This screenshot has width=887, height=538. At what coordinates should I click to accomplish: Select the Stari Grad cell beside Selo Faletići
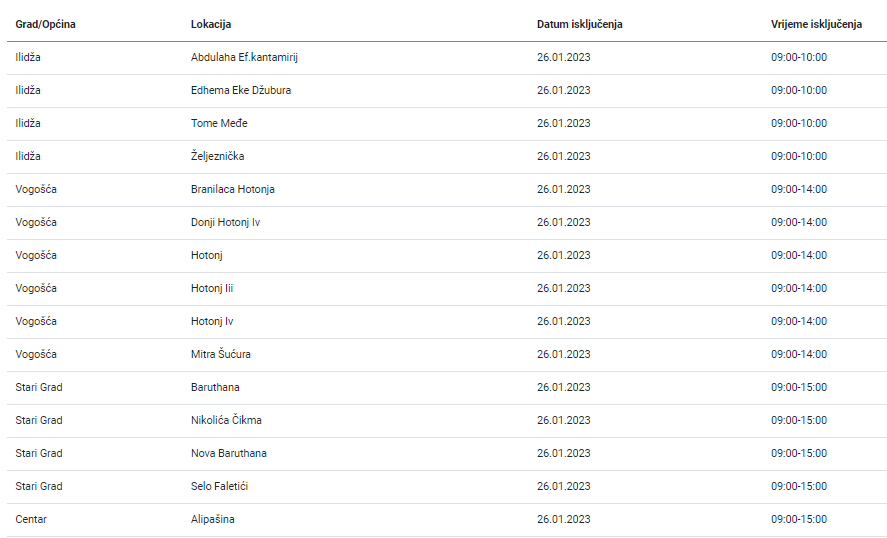point(39,486)
